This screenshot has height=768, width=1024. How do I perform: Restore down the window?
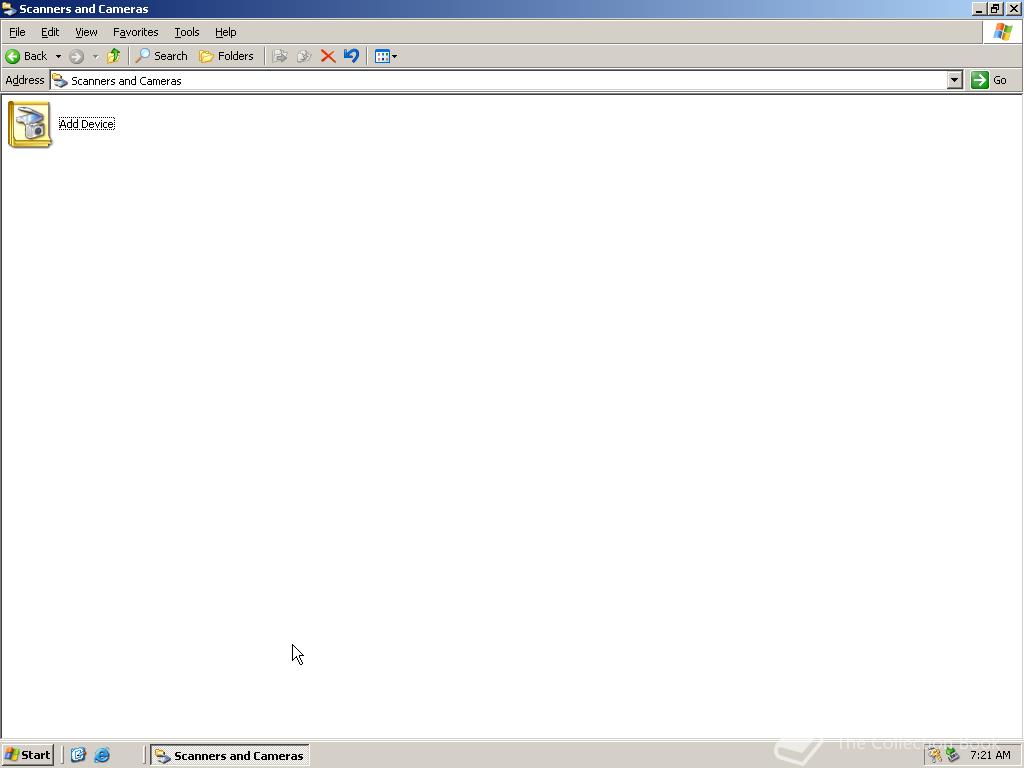click(x=995, y=9)
